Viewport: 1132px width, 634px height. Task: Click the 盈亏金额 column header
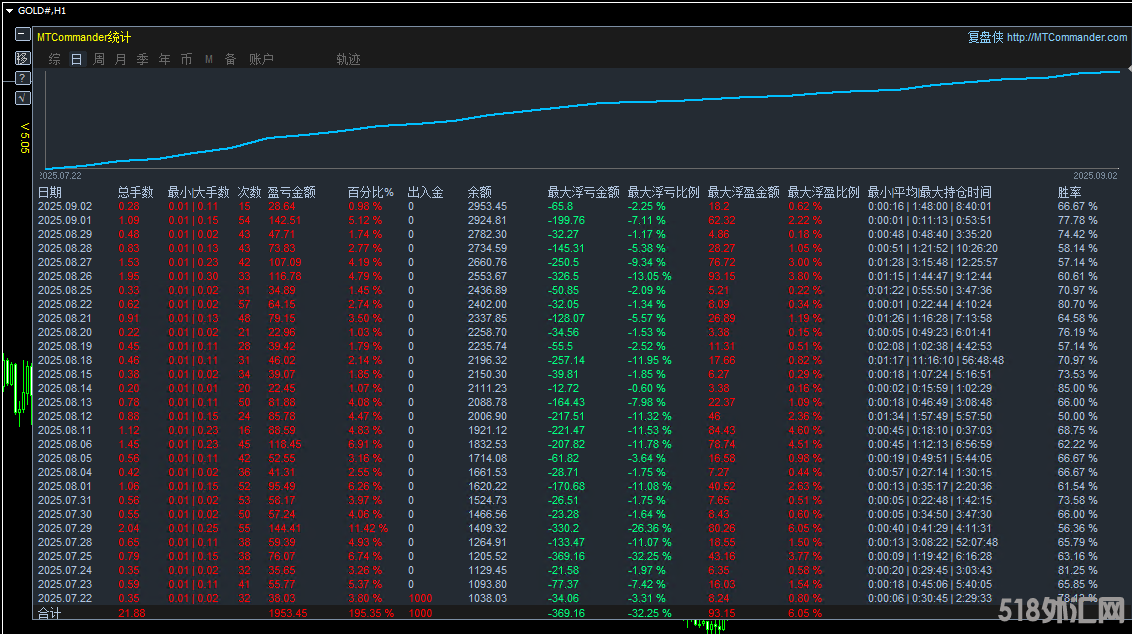point(291,192)
